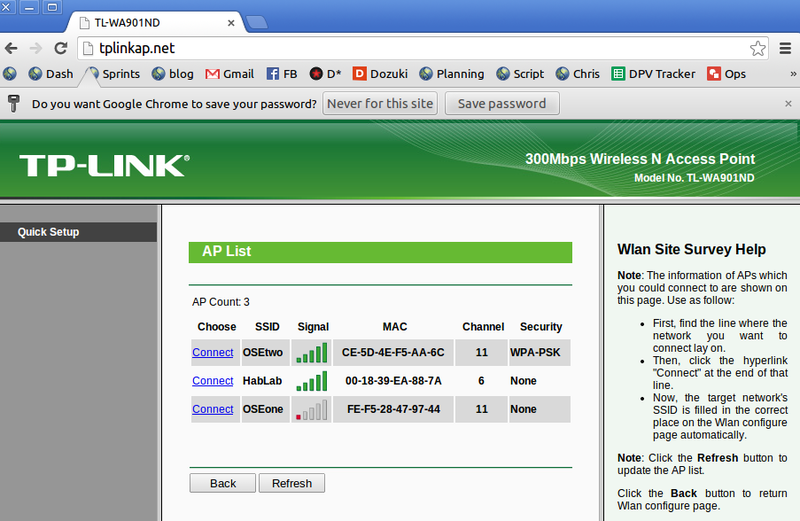The height and width of the screenshot is (521, 800).
Task: Connect to the OSEtwo network
Action: pyautogui.click(x=213, y=353)
